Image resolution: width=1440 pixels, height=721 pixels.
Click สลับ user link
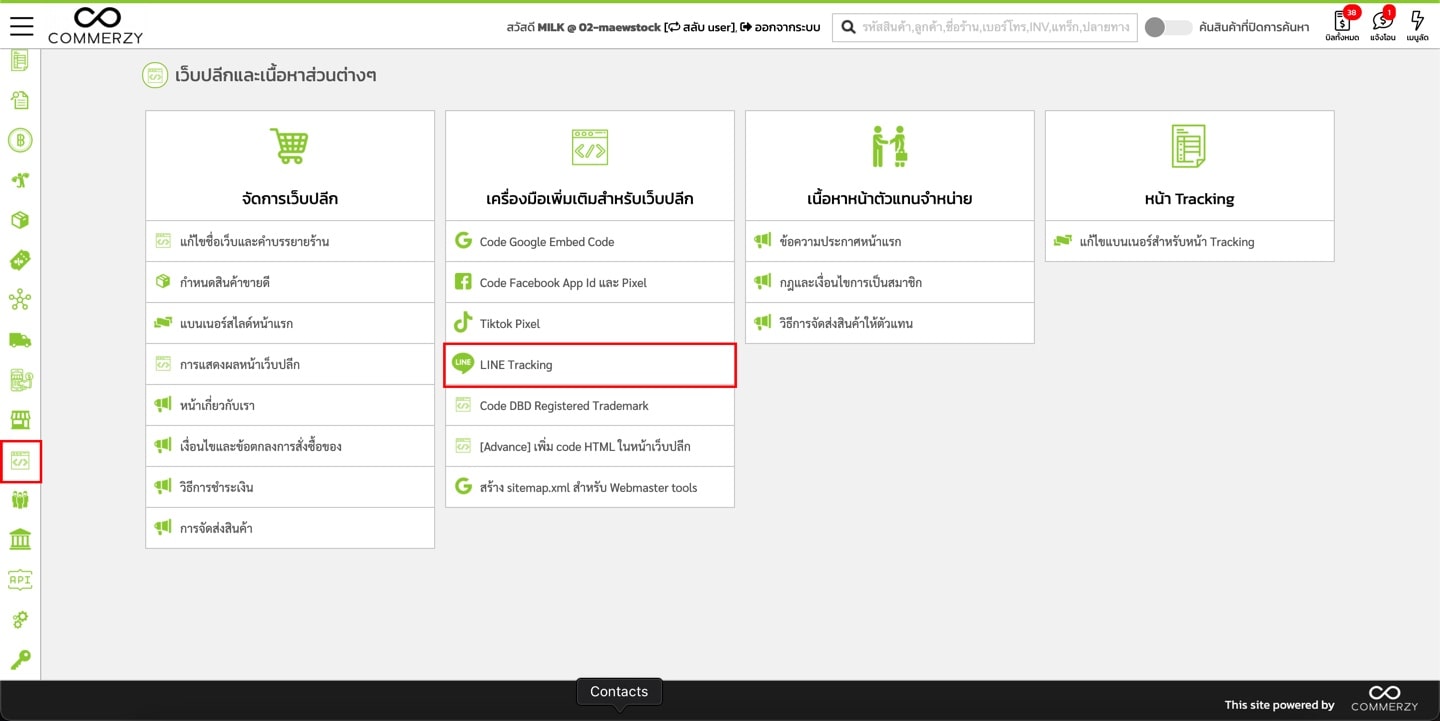[699, 27]
